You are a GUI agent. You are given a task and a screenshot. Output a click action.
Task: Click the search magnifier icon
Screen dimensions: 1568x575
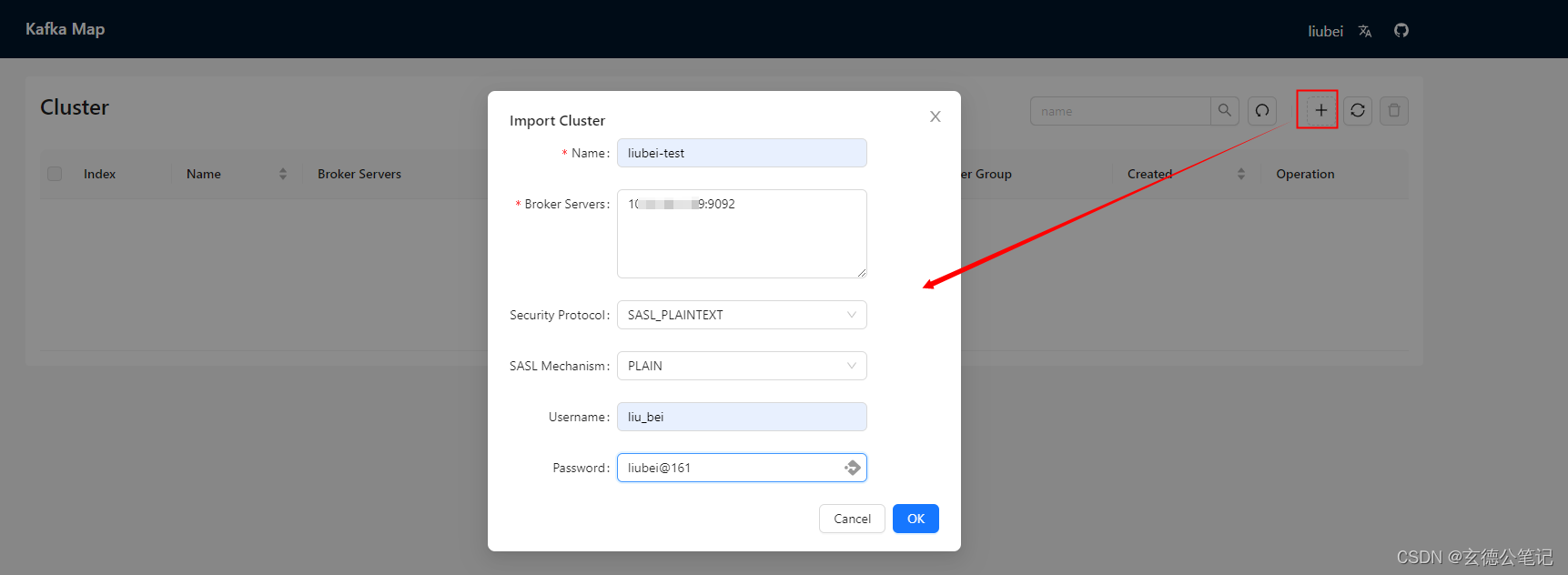pos(1225,111)
